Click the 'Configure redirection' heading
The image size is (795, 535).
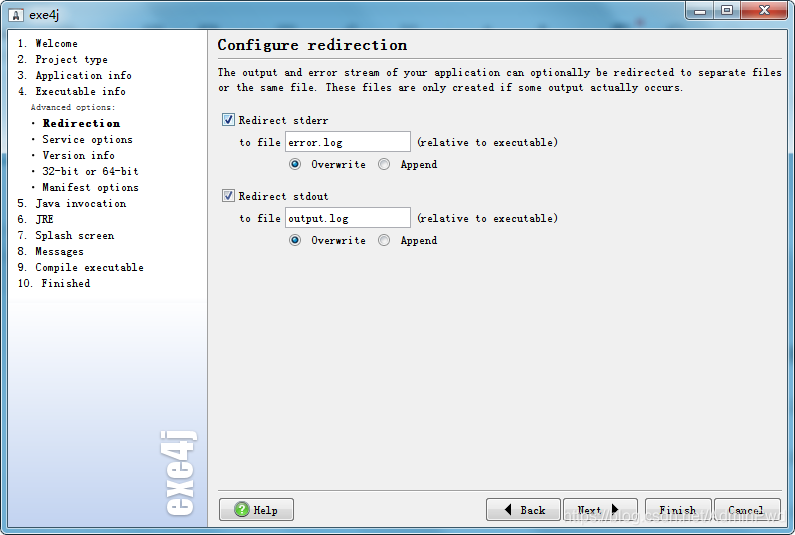(x=312, y=45)
